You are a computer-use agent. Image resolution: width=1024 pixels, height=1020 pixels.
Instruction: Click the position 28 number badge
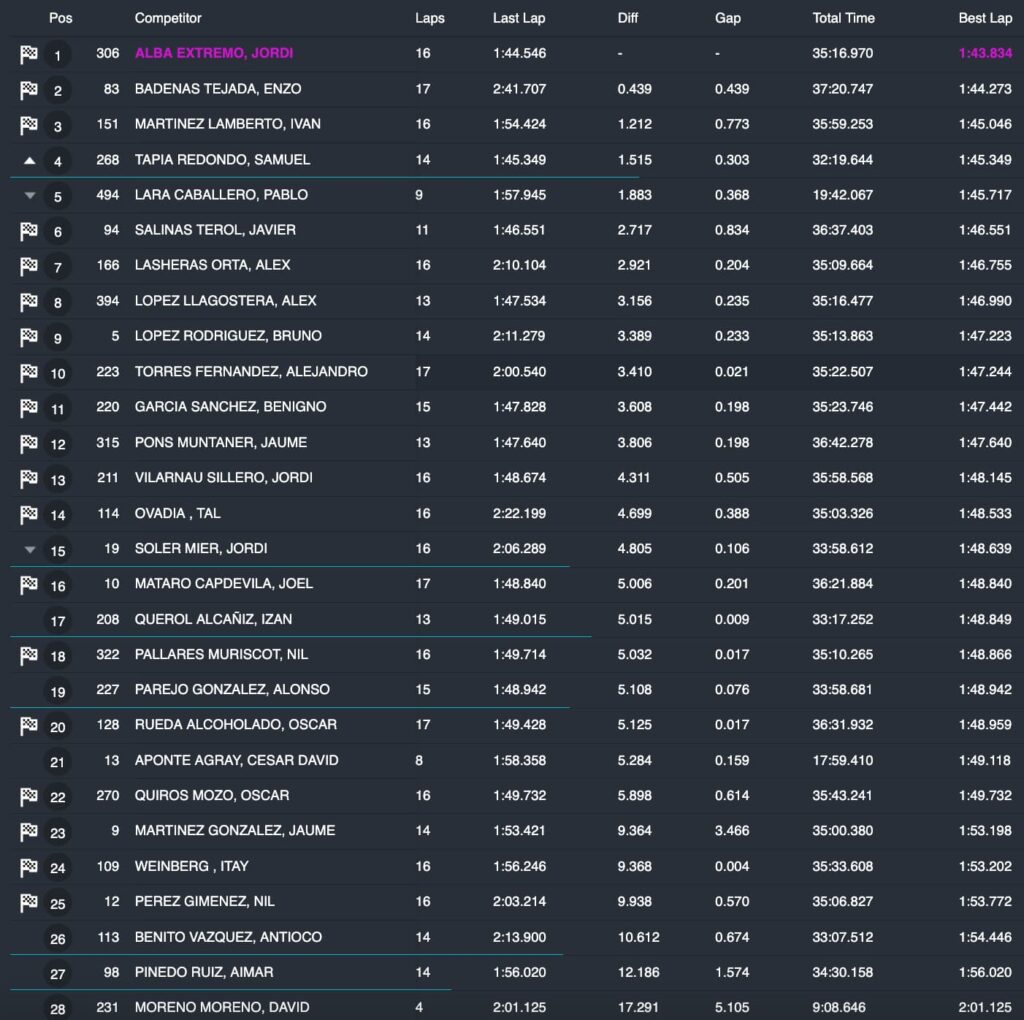58,1008
